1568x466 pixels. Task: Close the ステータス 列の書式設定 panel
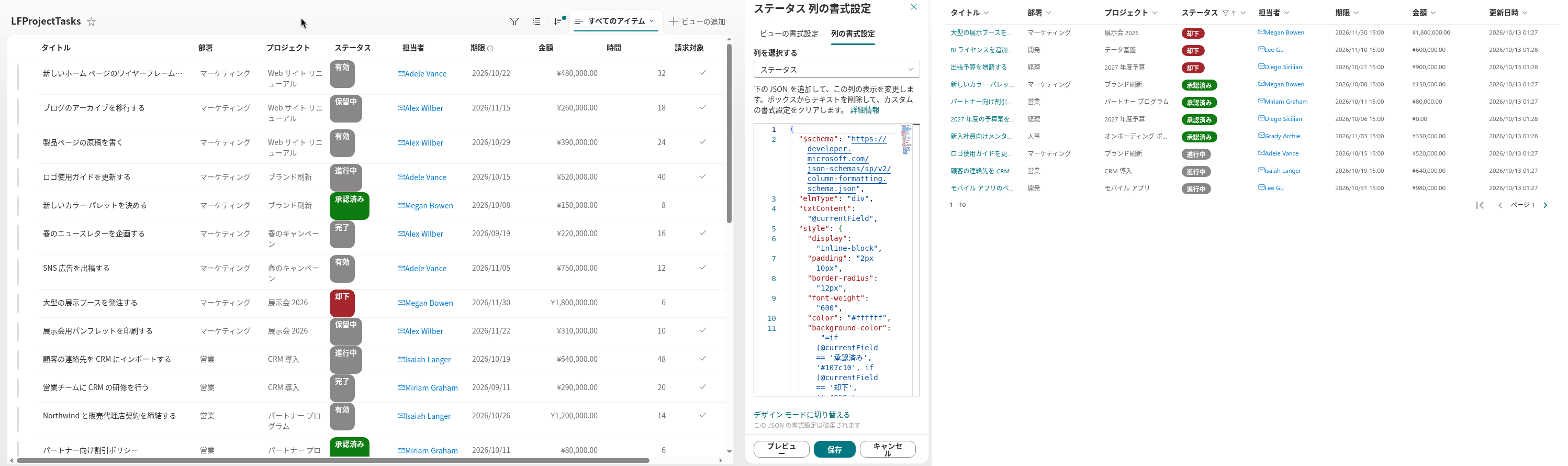pyautogui.click(x=914, y=7)
